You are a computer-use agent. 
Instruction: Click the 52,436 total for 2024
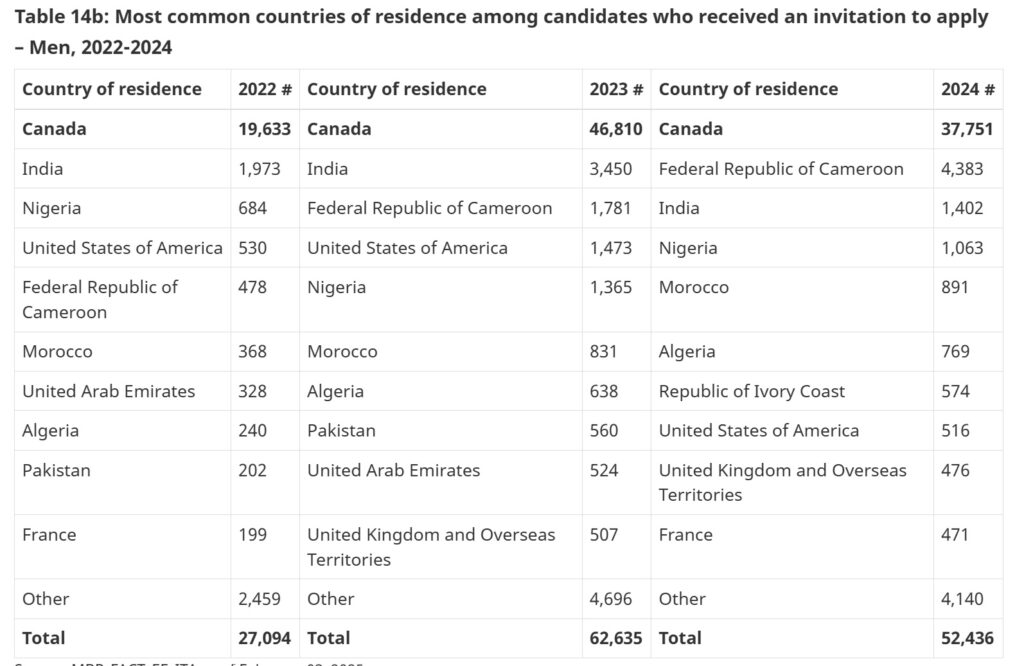click(x=968, y=638)
